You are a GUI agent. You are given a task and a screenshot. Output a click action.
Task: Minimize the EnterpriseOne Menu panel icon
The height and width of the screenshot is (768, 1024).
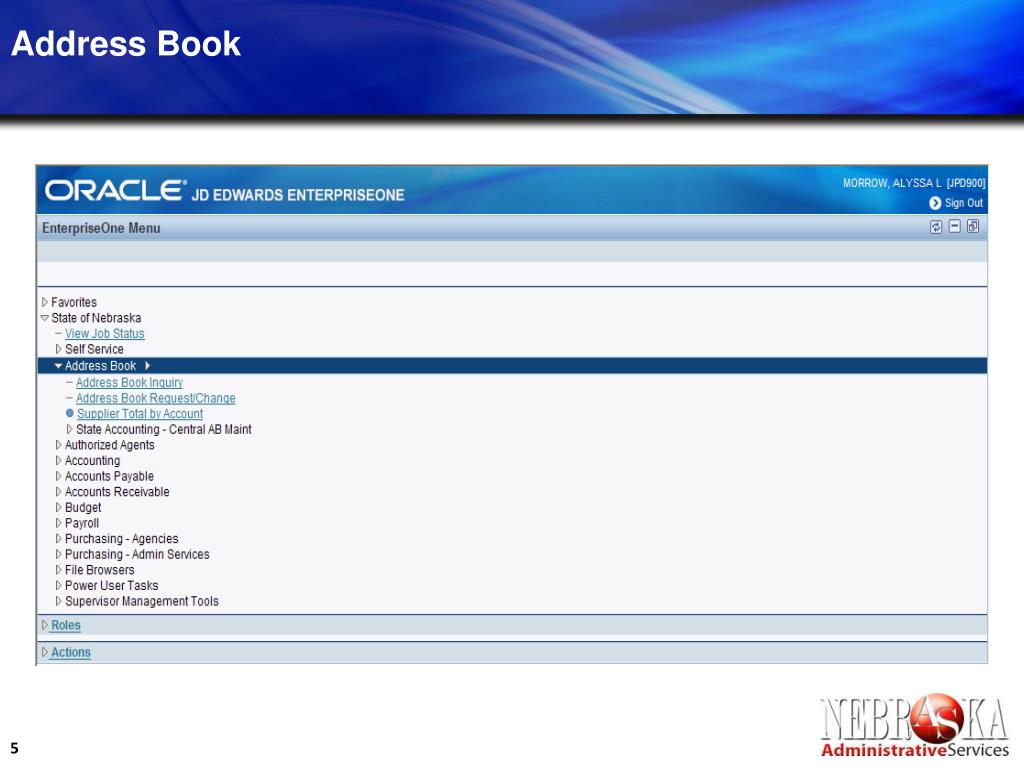point(955,226)
